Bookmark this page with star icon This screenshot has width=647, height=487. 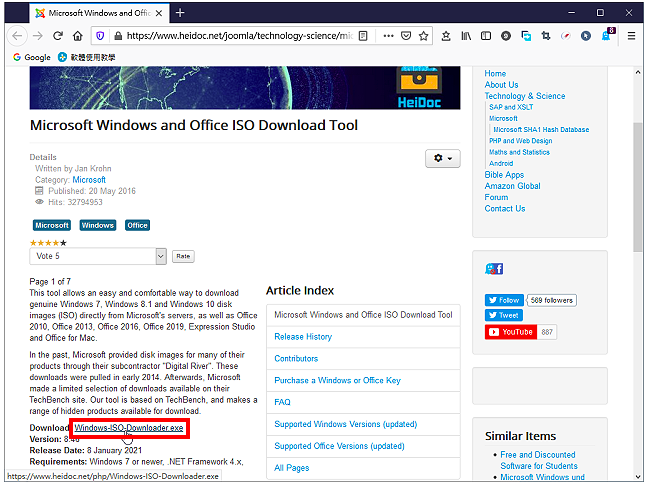point(423,36)
